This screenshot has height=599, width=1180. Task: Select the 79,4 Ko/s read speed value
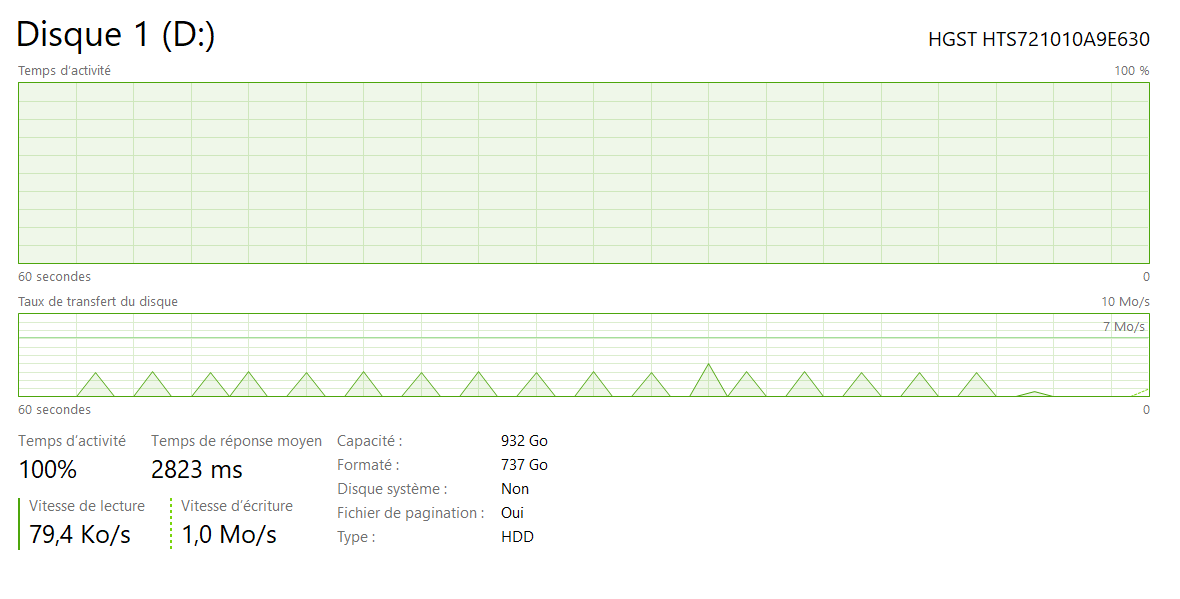(80, 535)
